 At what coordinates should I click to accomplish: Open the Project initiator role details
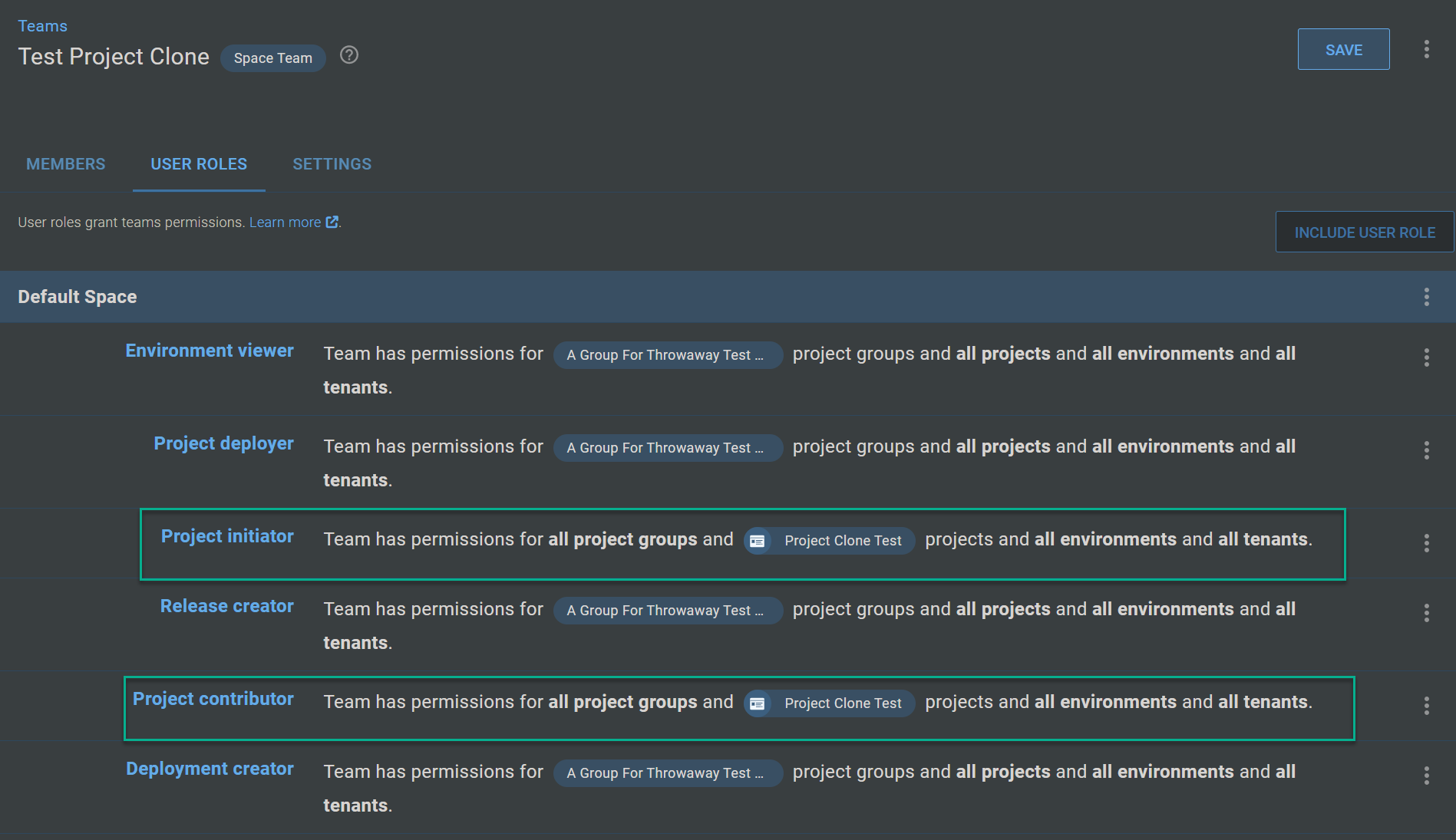(x=227, y=535)
